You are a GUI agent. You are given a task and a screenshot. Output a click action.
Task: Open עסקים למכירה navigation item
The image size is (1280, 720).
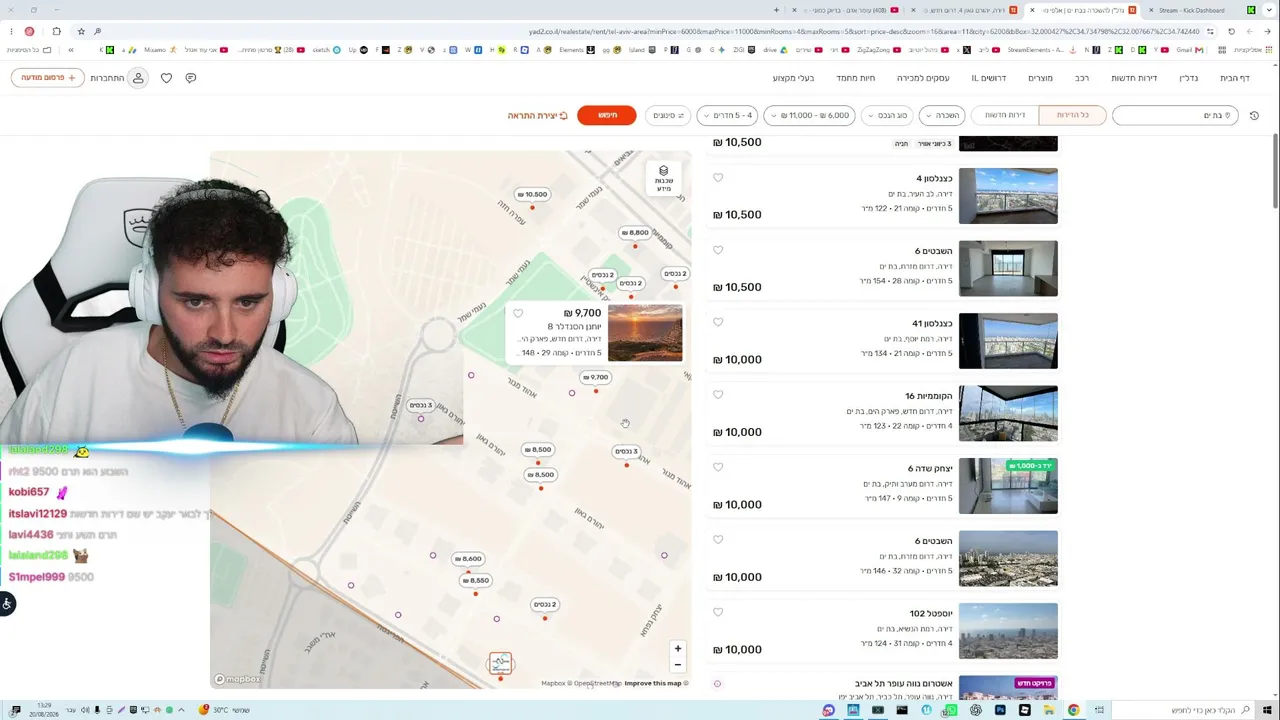point(923,78)
